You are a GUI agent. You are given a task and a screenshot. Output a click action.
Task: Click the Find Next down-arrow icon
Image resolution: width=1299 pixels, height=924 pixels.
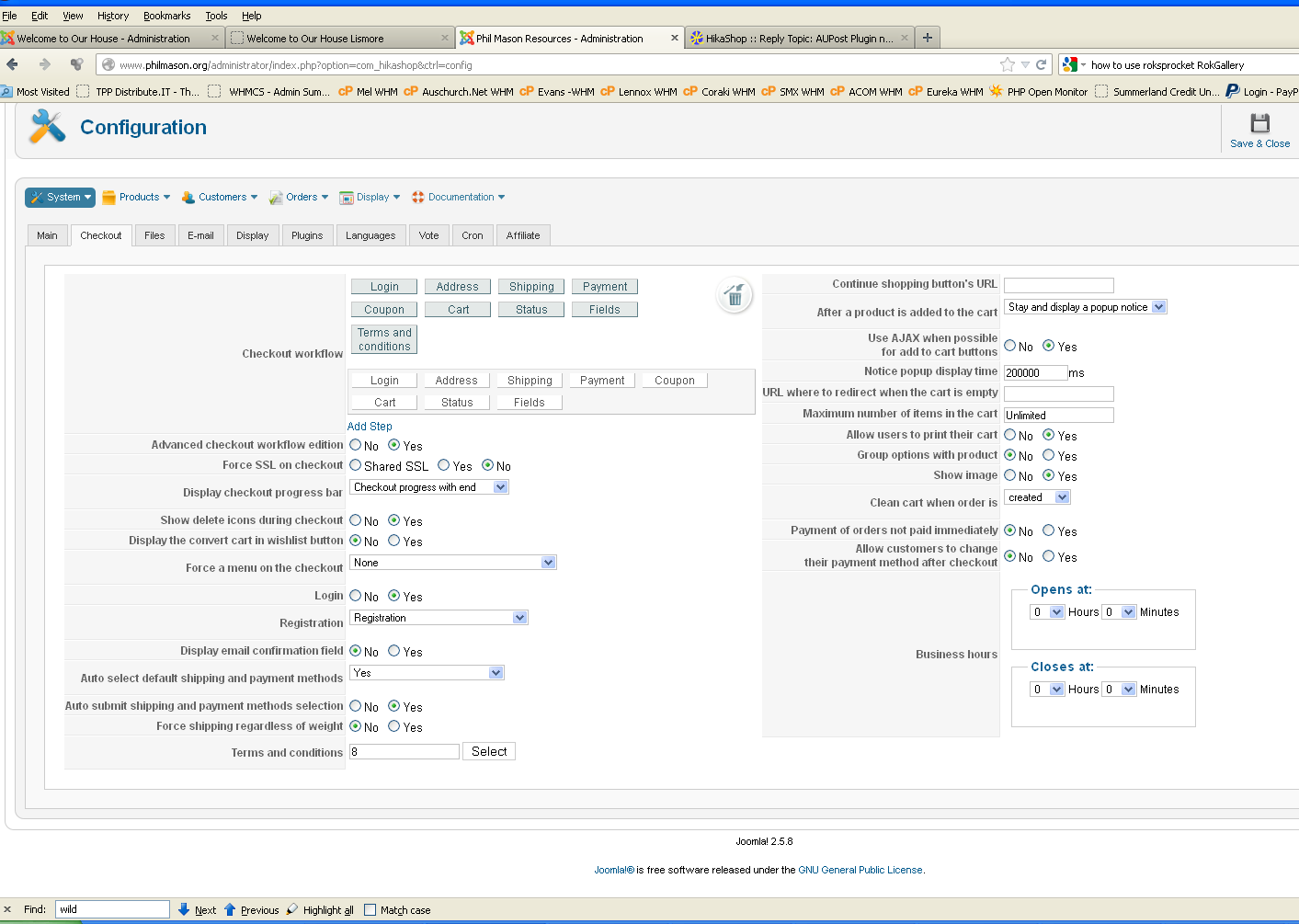pos(184,909)
